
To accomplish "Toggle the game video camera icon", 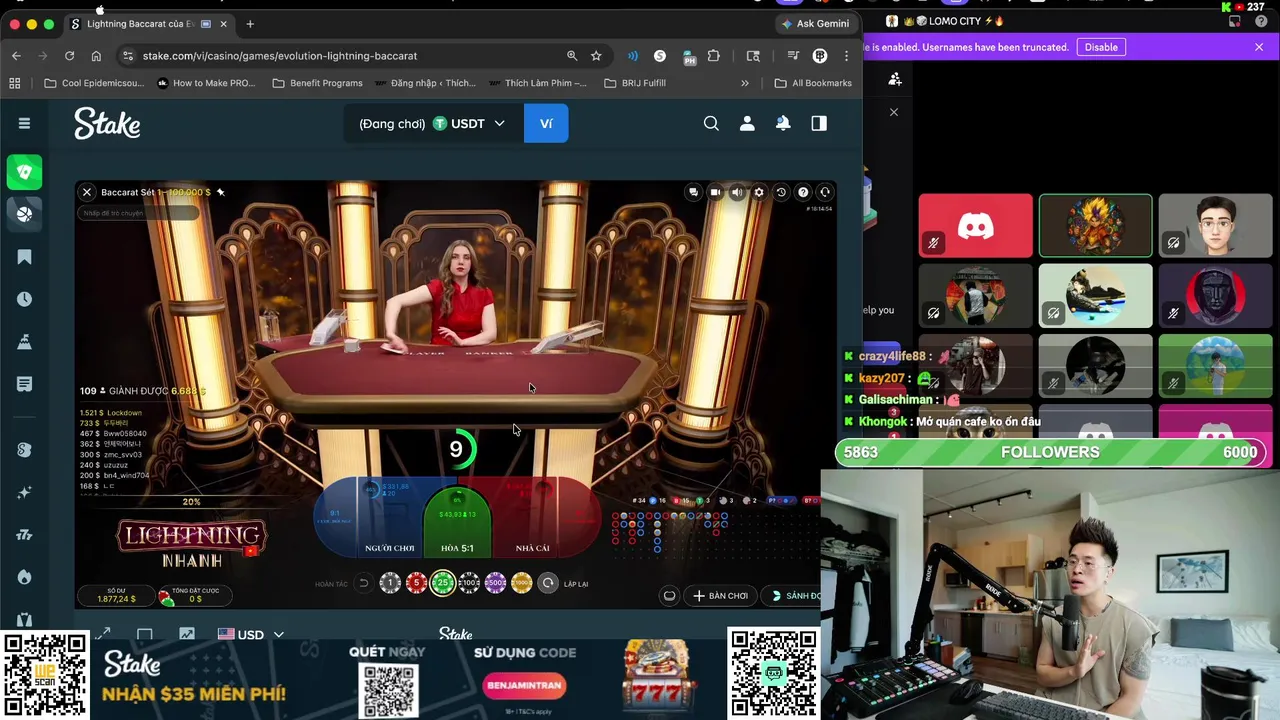I will (x=715, y=192).
